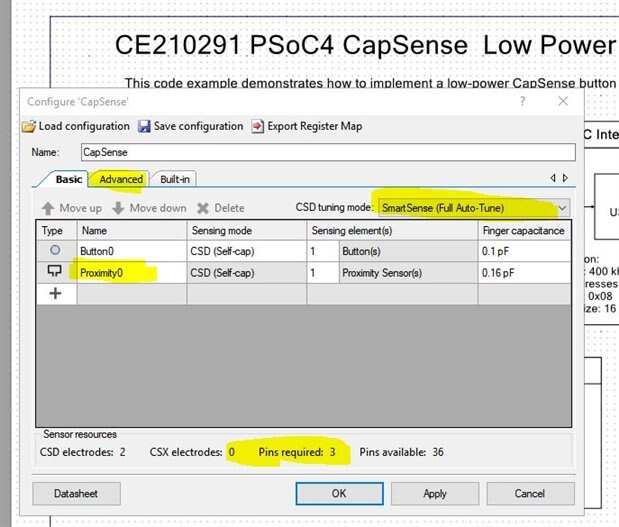This screenshot has width=619, height=527.
Task: Click the Proximity0 sensor type icon
Action: (x=54, y=271)
